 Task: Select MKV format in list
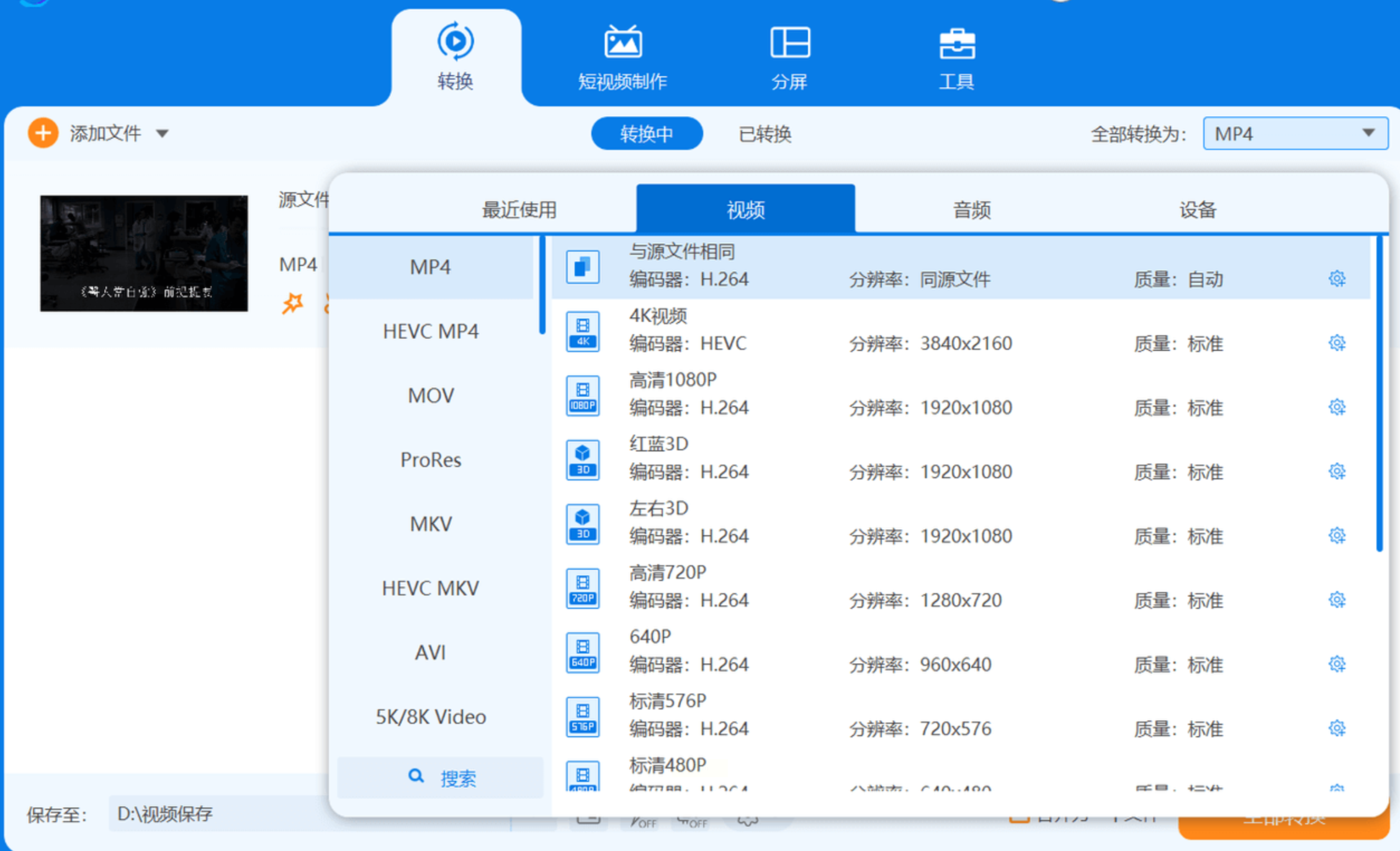click(431, 524)
